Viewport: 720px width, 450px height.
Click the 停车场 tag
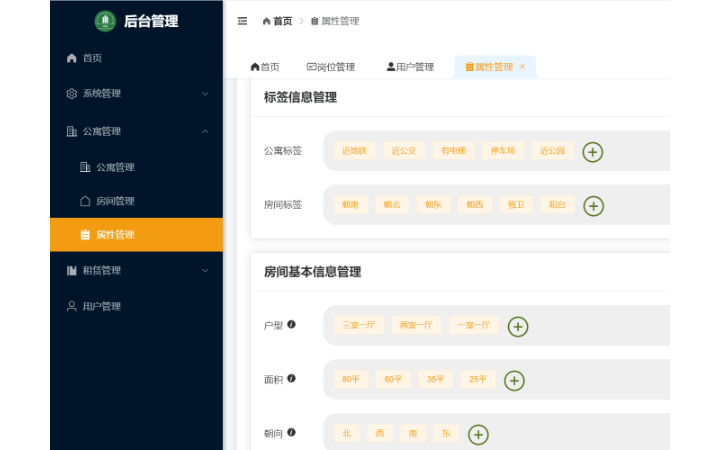(503, 151)
